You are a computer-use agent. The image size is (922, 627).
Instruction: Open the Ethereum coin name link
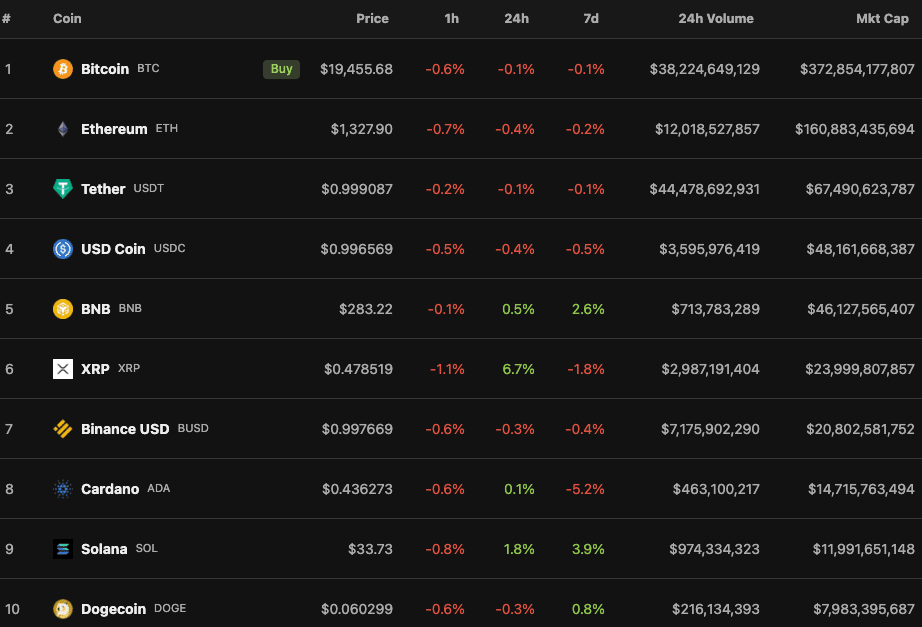(114, 129)
